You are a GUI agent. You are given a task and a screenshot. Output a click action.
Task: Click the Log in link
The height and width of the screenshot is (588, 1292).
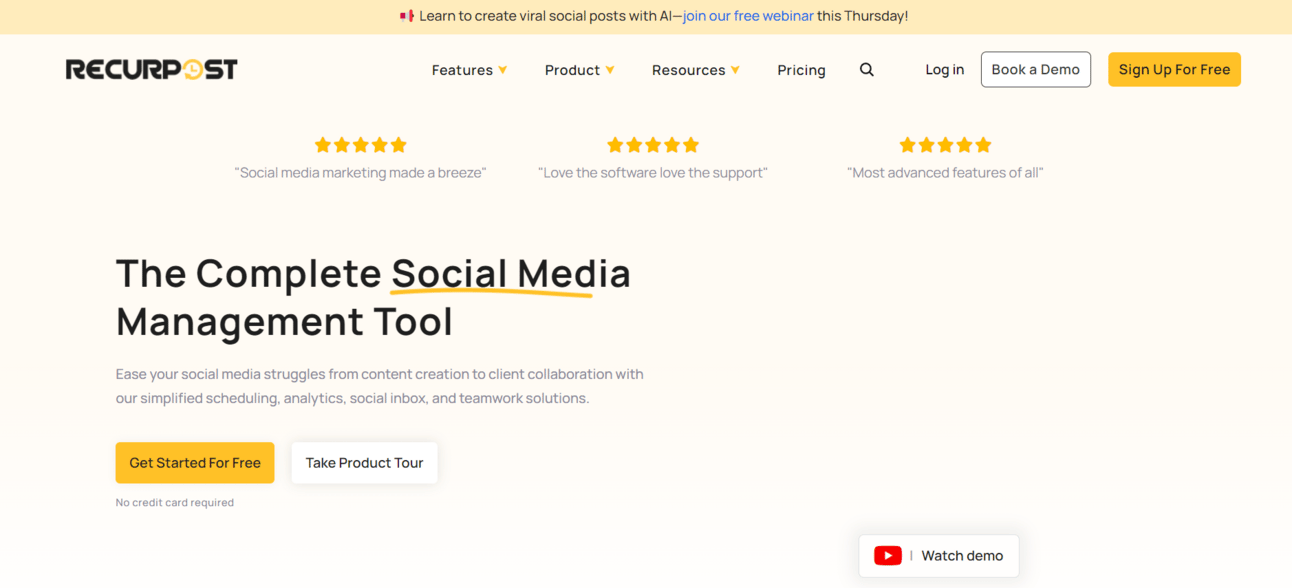click(x=945, y=70)
